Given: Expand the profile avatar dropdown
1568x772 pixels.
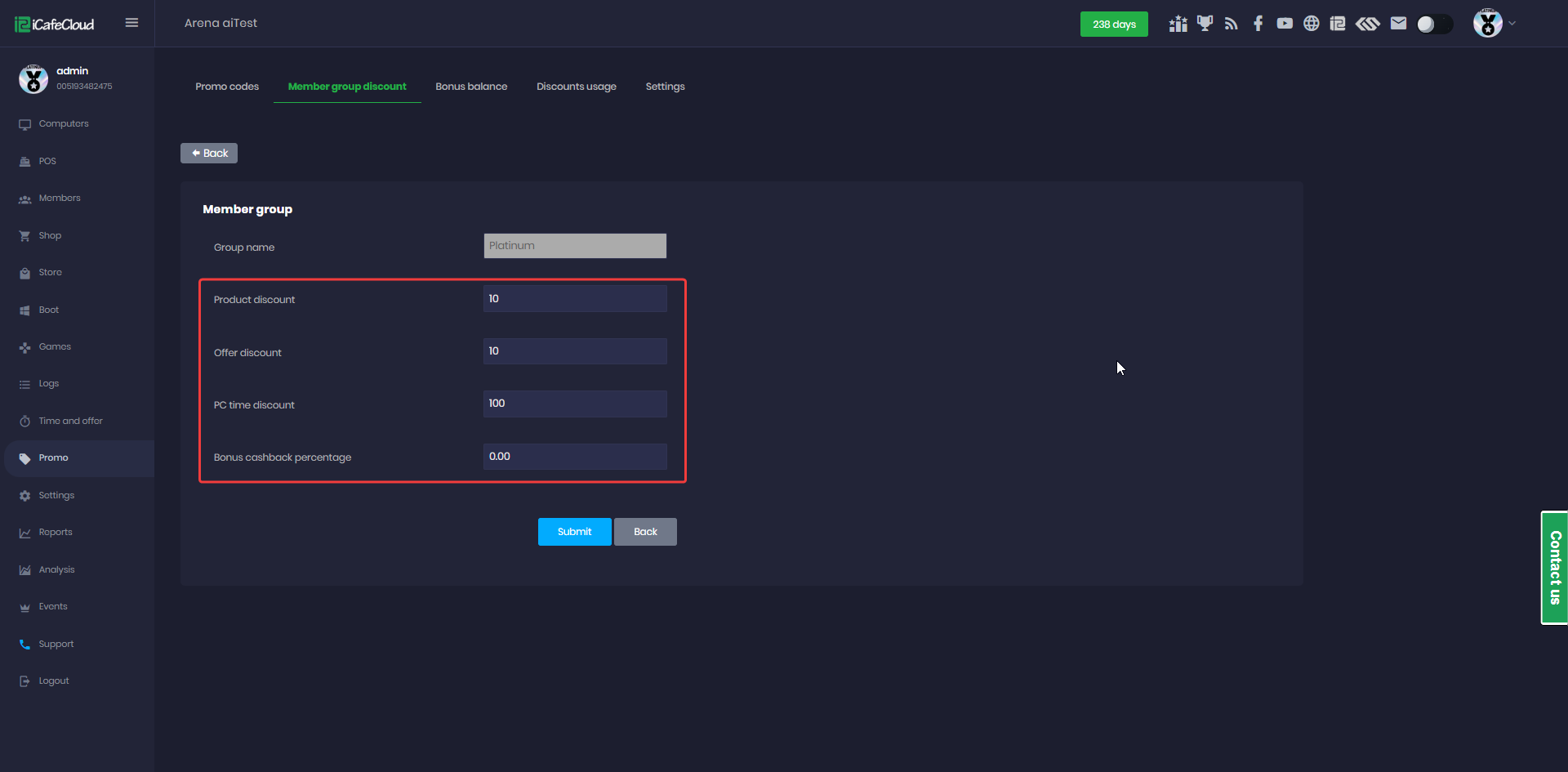Looking at the screenshot, I should point(1494,24).
